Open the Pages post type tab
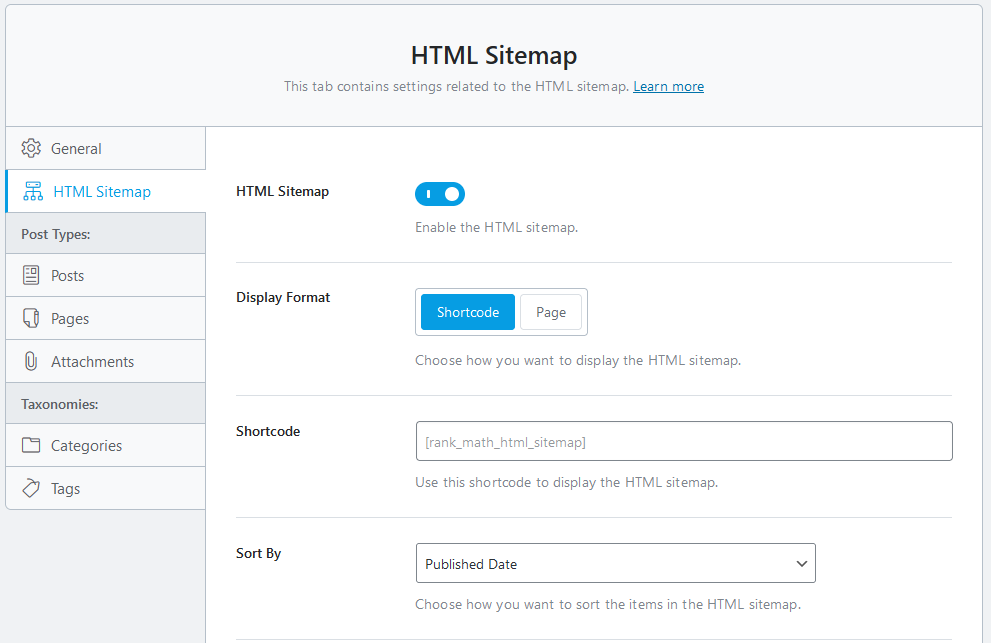The width and height of the screenshot is (991, 643). (x=106, y=318)
